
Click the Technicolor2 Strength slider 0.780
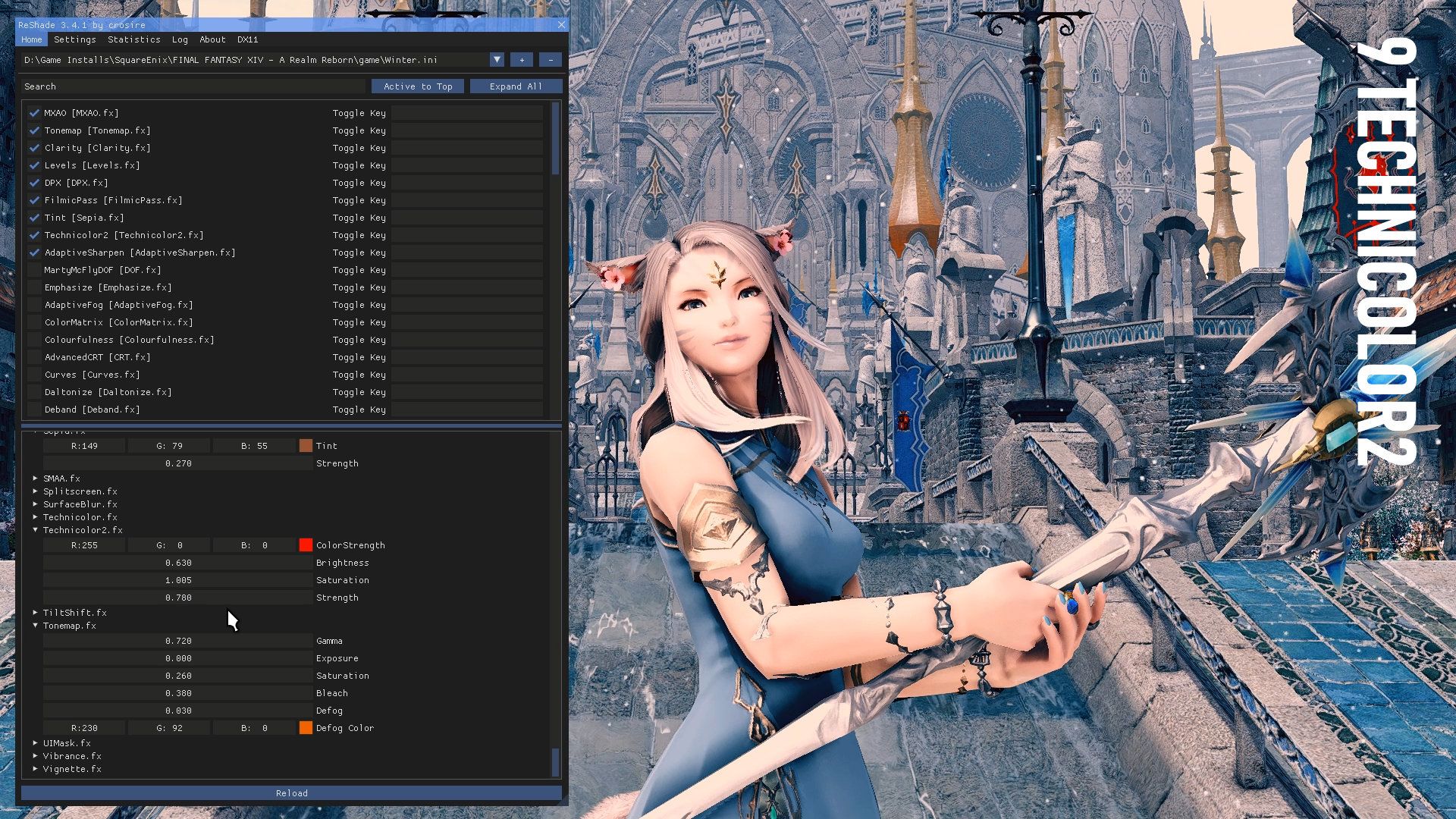pyautogui.click(x=178, y=598)
